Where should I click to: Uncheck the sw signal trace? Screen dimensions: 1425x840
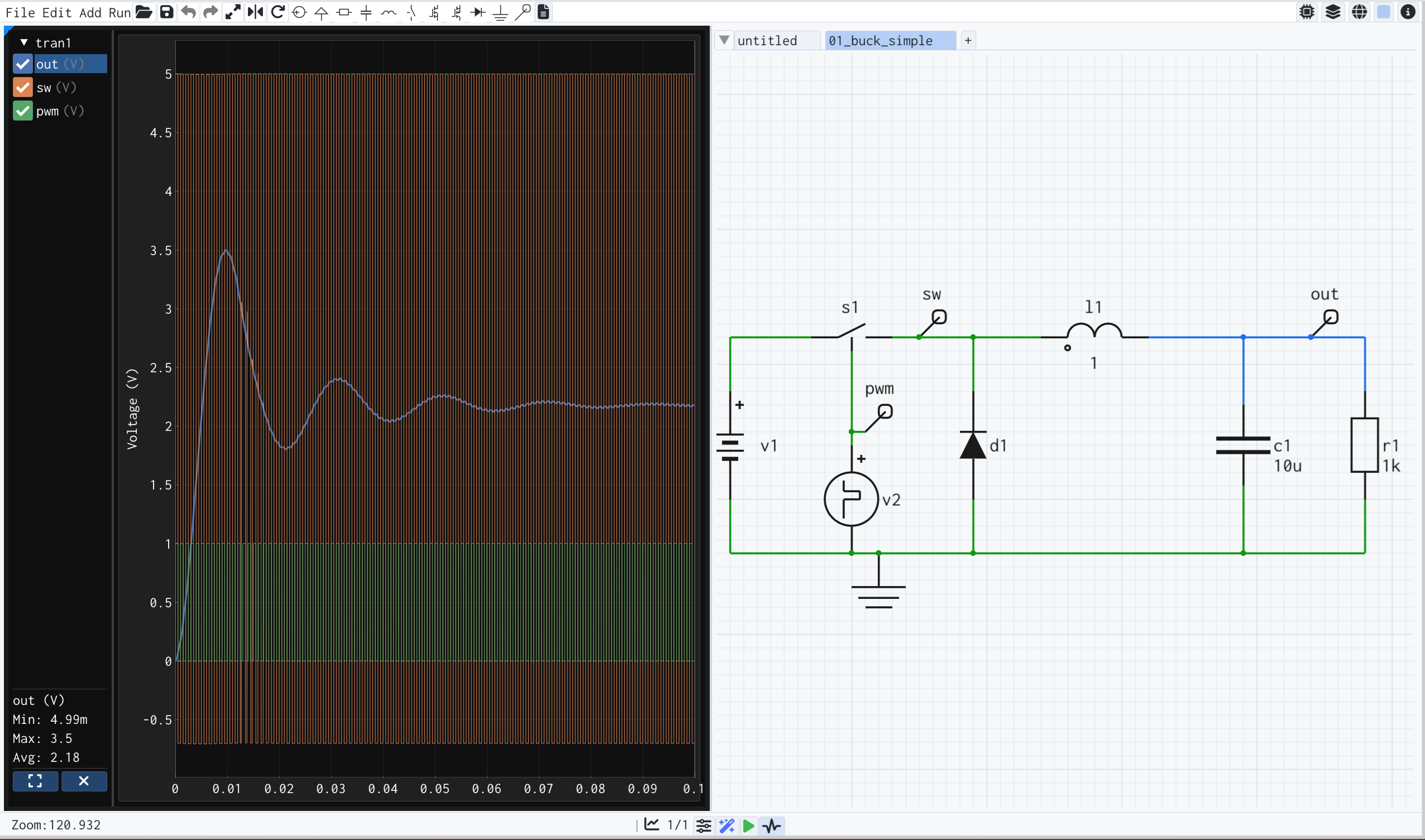click(x=22, y=87)
